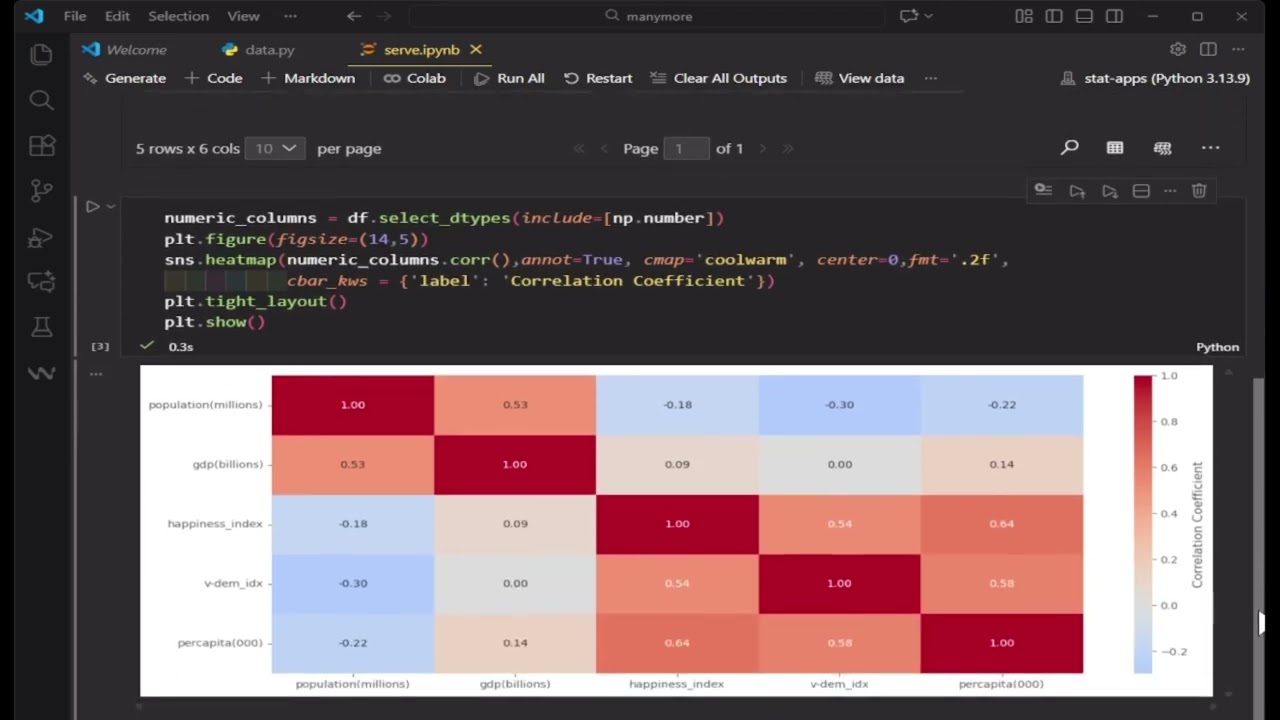Open editor More Actions menu
This screenshot has height=720, width=1280.
(x=1238, y=49)
